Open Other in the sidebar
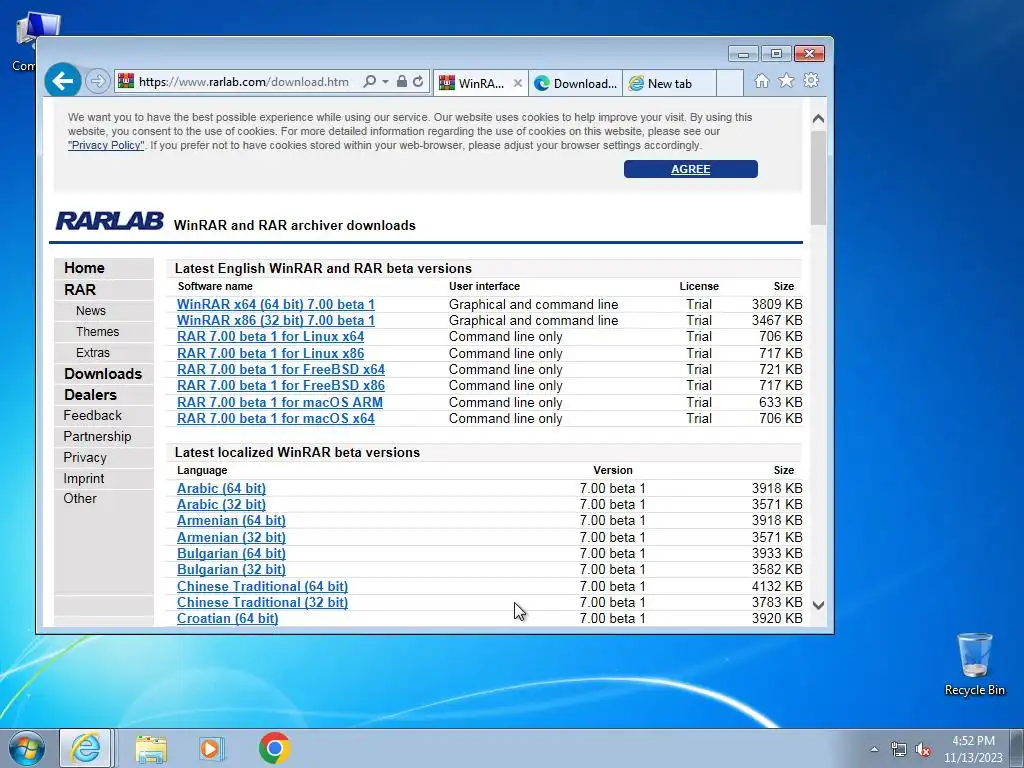Image resolution: width=1024 pixels, height=768 pixels. 80,498
